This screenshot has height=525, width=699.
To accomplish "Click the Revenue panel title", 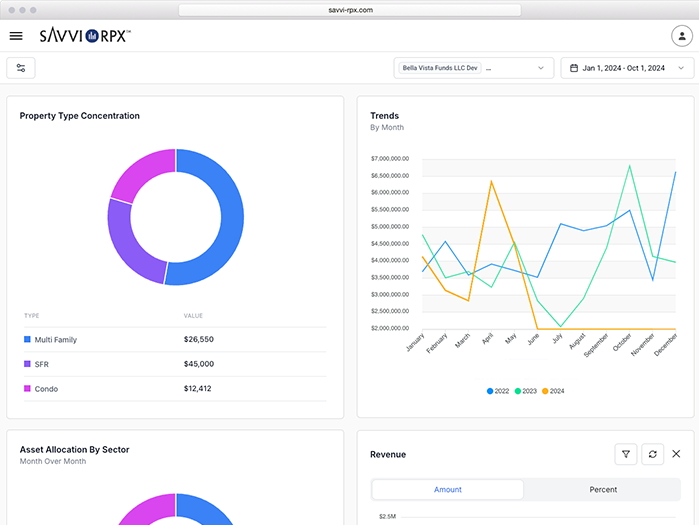I will [x=388, y=454].
